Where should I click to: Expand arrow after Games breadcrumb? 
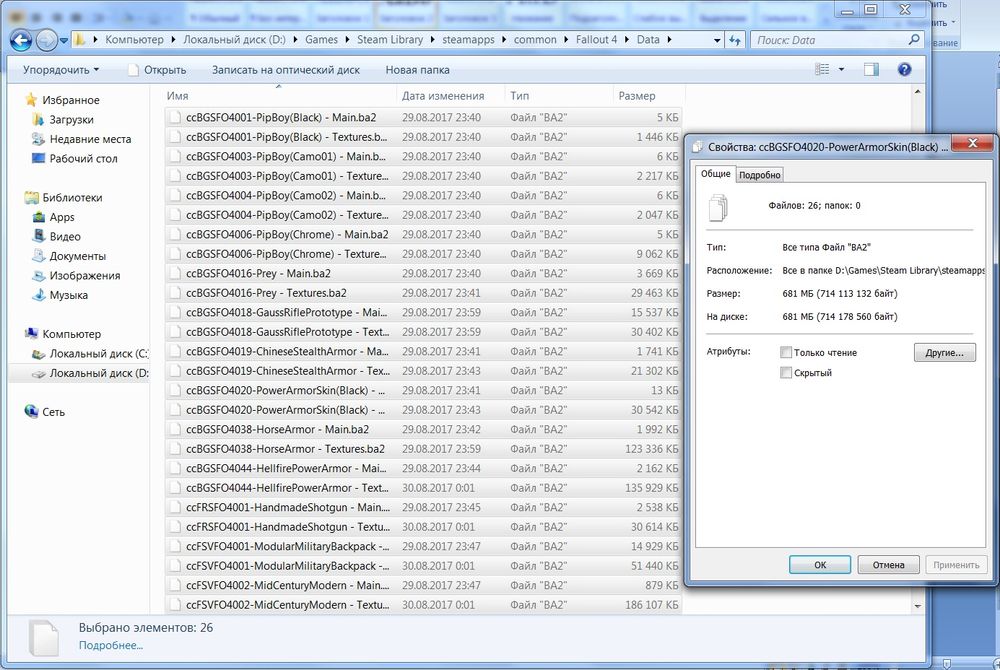pos(348,40)
